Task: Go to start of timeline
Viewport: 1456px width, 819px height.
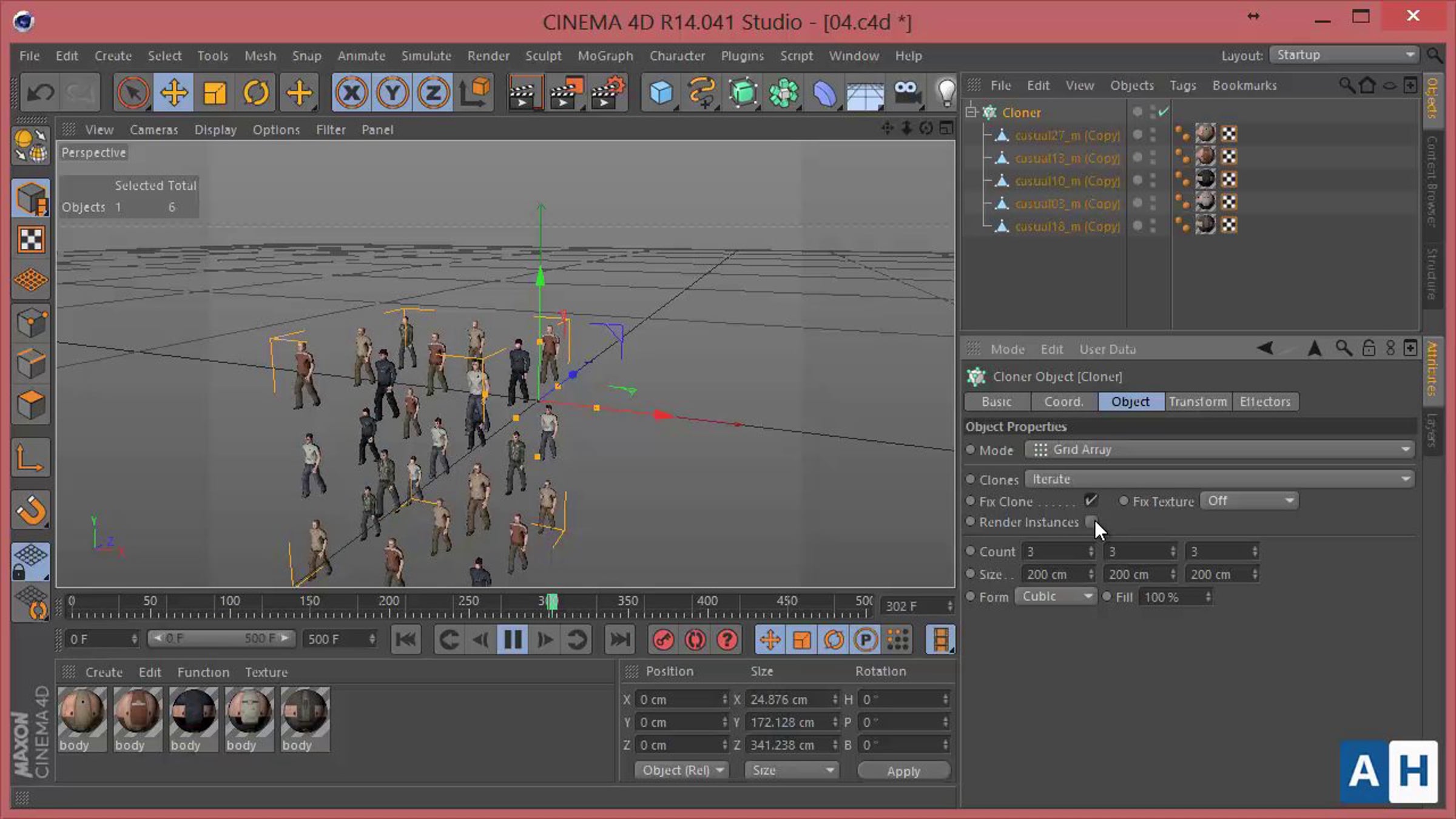Action: tap(405, 639)
